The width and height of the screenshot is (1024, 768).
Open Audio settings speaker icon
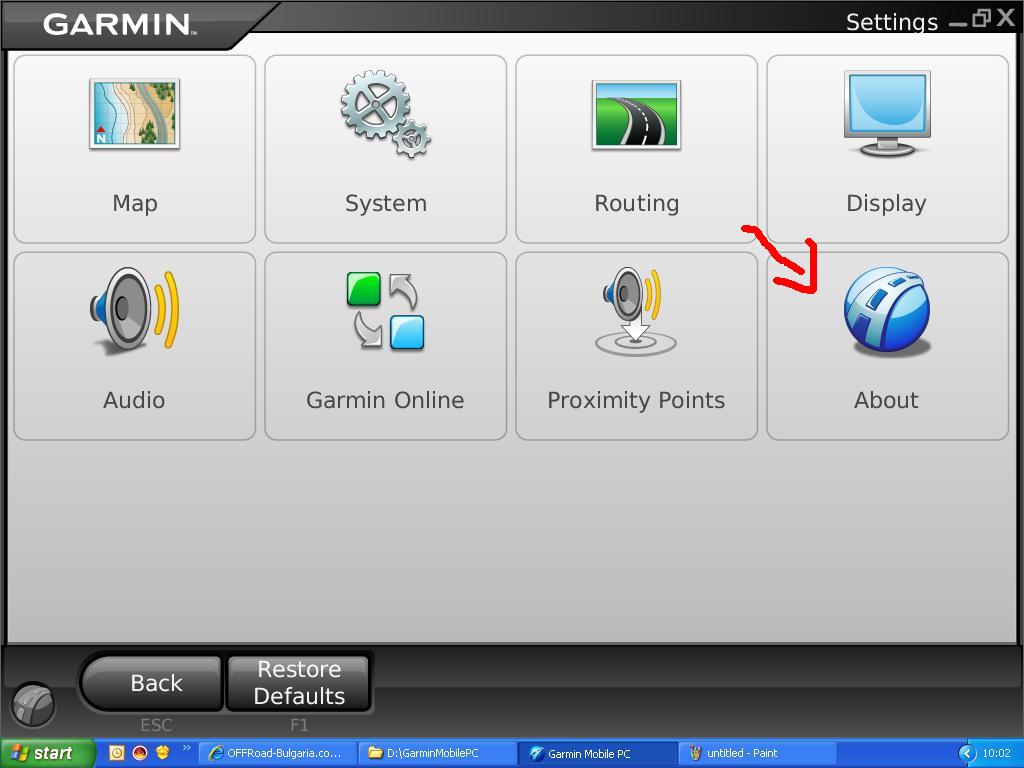tap(135, 310)
